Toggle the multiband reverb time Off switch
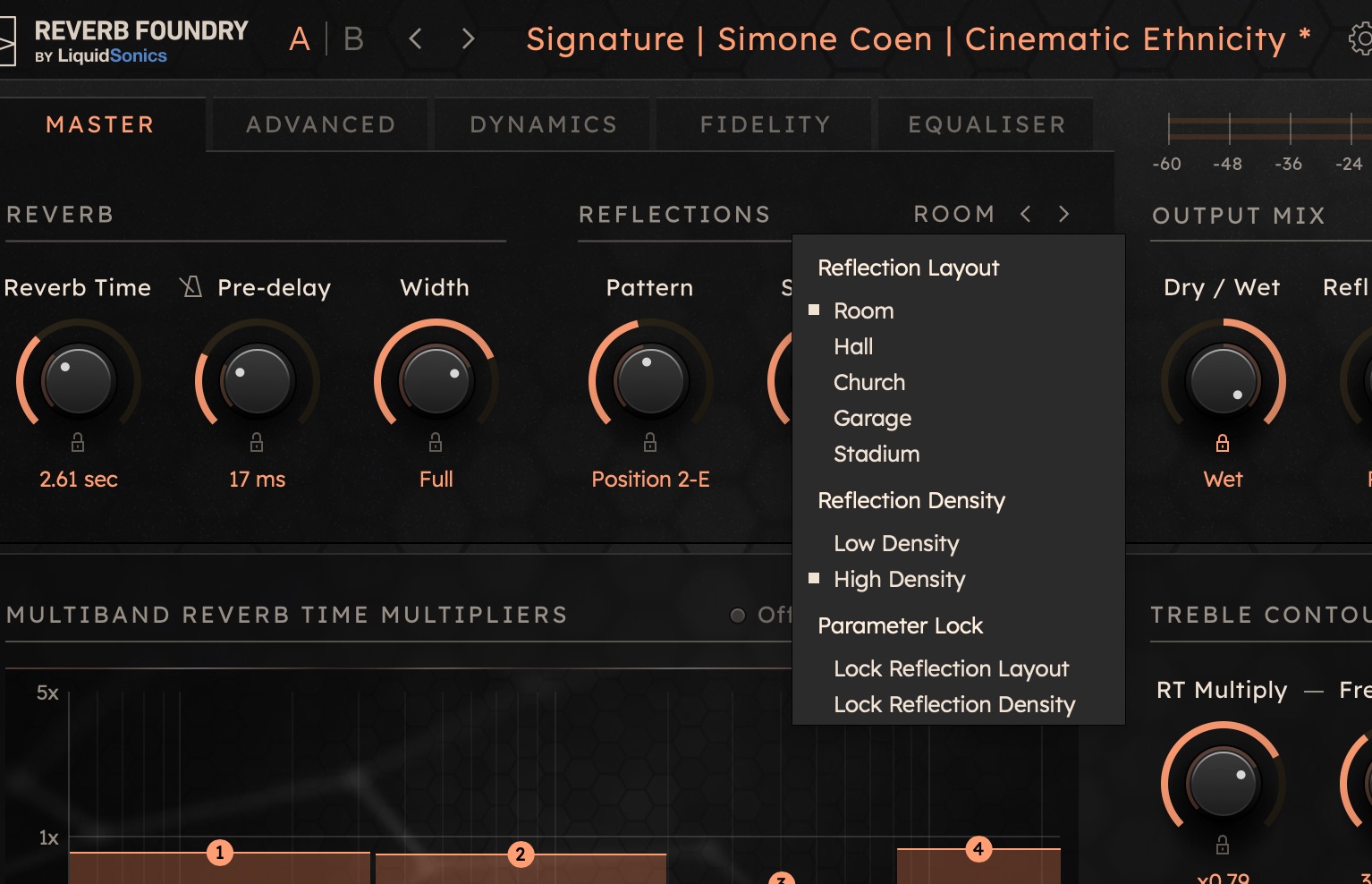1372x884 pixels. click(738, 616)
